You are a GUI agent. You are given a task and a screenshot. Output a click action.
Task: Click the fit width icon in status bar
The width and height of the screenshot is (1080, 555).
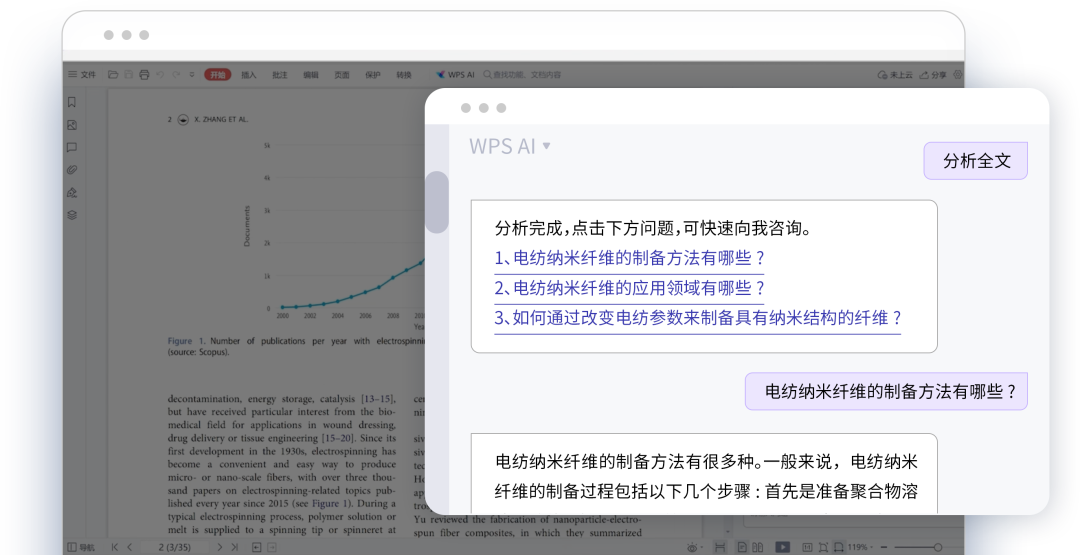pyautogui.click(x=838, y=547)
